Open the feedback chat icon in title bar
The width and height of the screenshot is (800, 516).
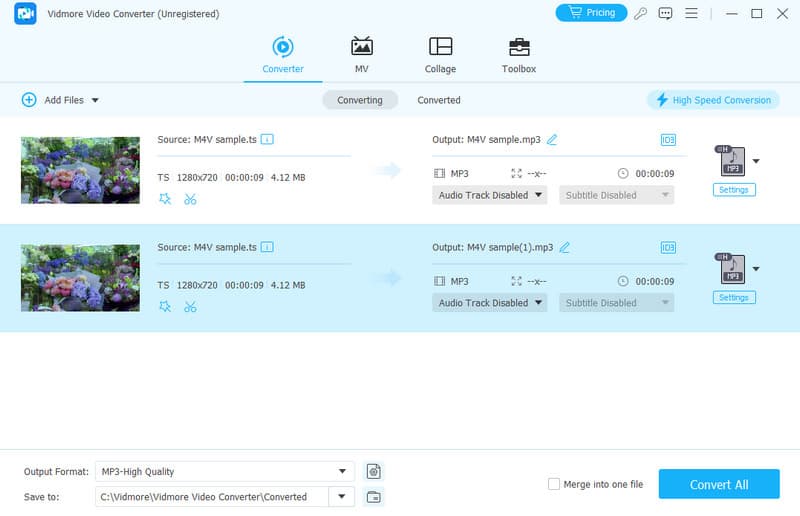tap(667, 13)
